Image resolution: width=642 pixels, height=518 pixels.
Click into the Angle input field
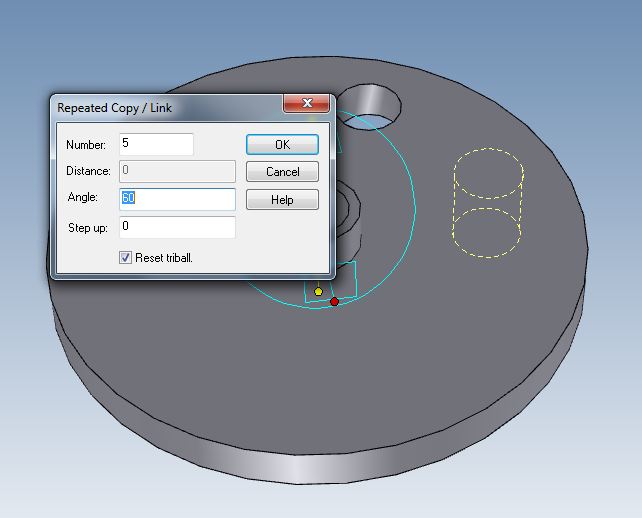coord(177,198)
